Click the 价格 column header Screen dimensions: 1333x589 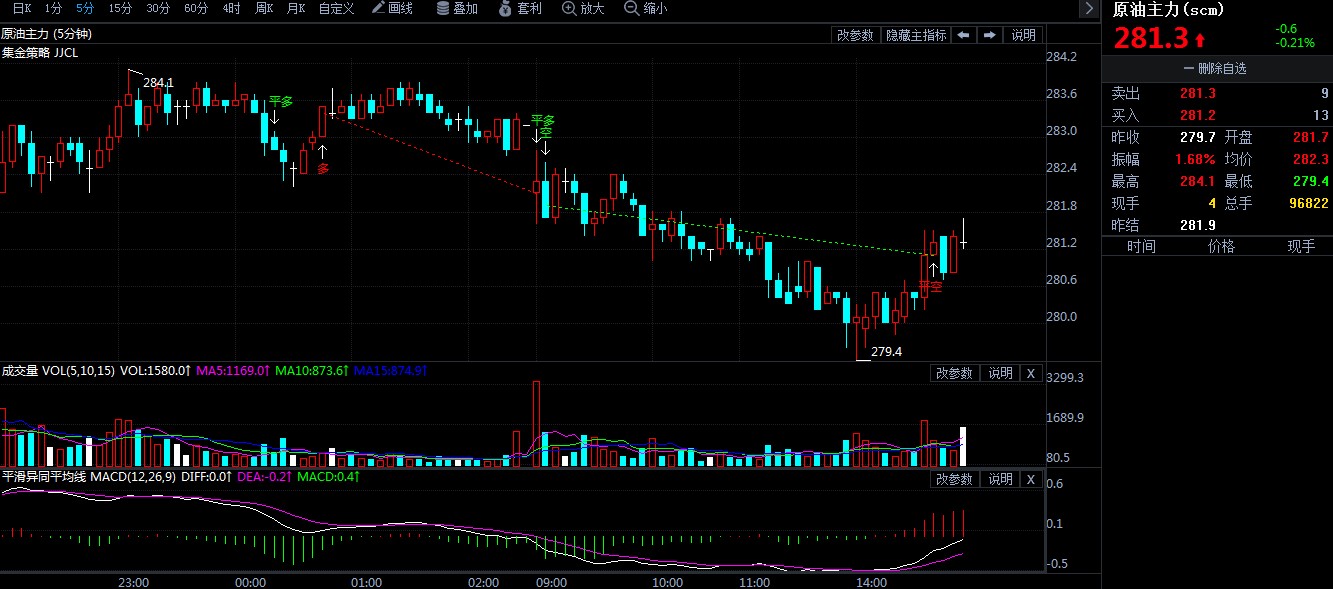1221,247
